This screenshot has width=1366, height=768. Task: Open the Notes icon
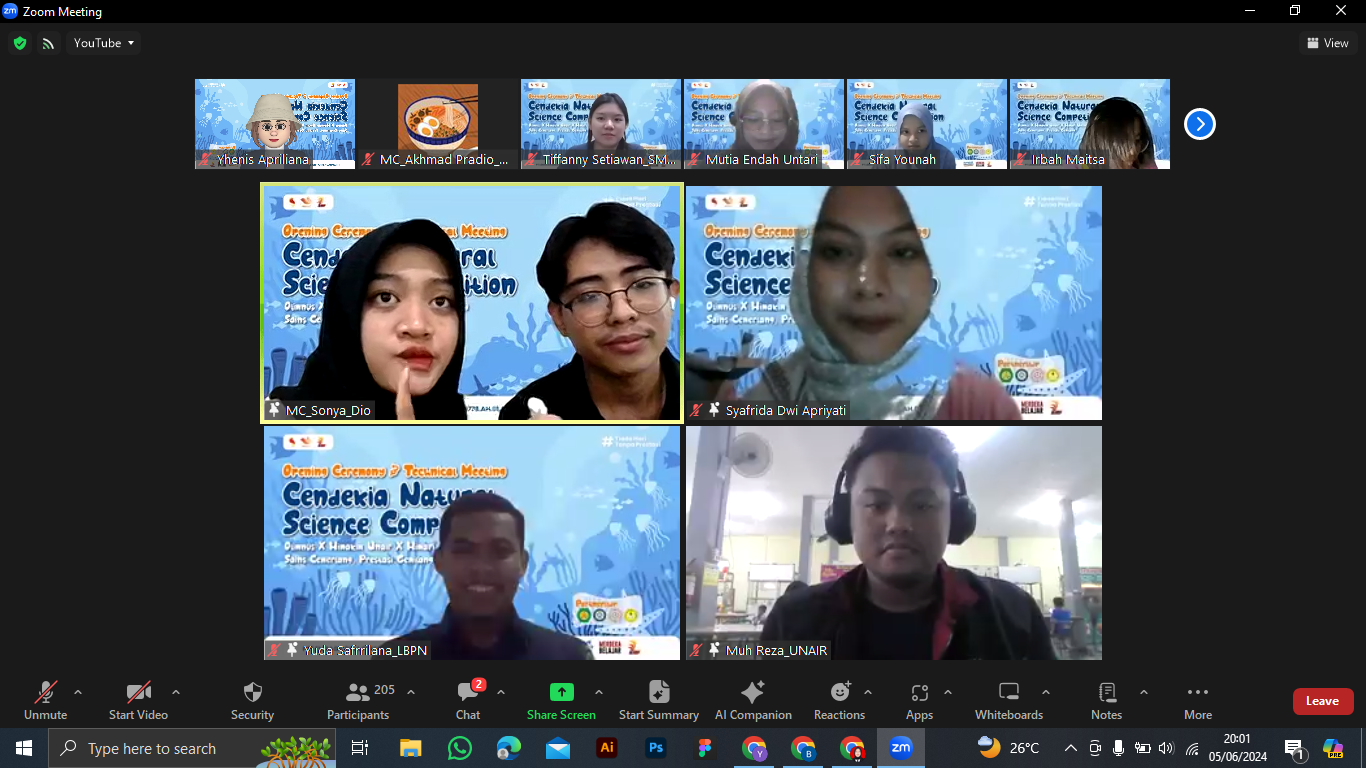(1106, 692)
